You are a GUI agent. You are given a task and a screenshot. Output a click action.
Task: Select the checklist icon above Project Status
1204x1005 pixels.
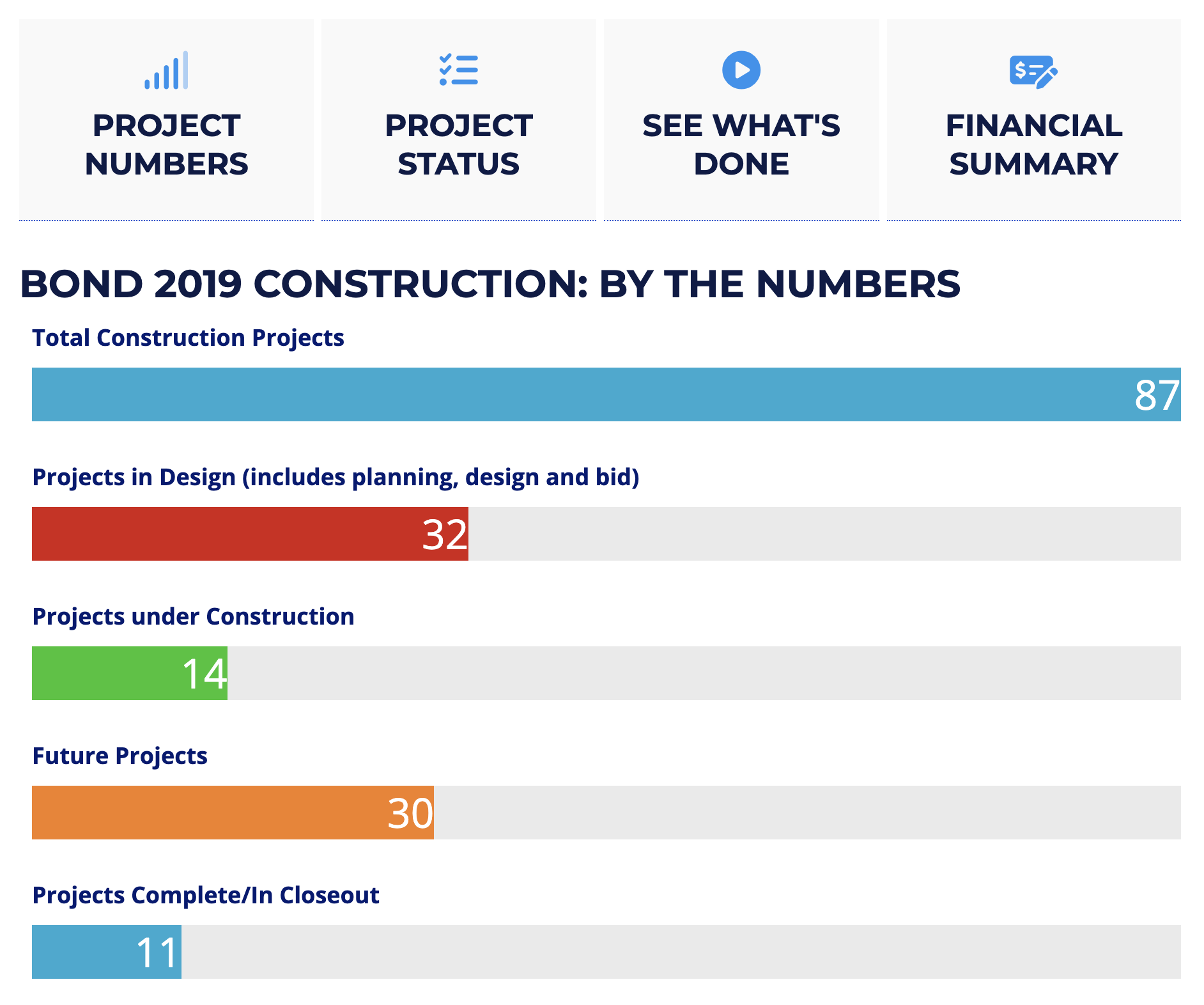point(459,70)
